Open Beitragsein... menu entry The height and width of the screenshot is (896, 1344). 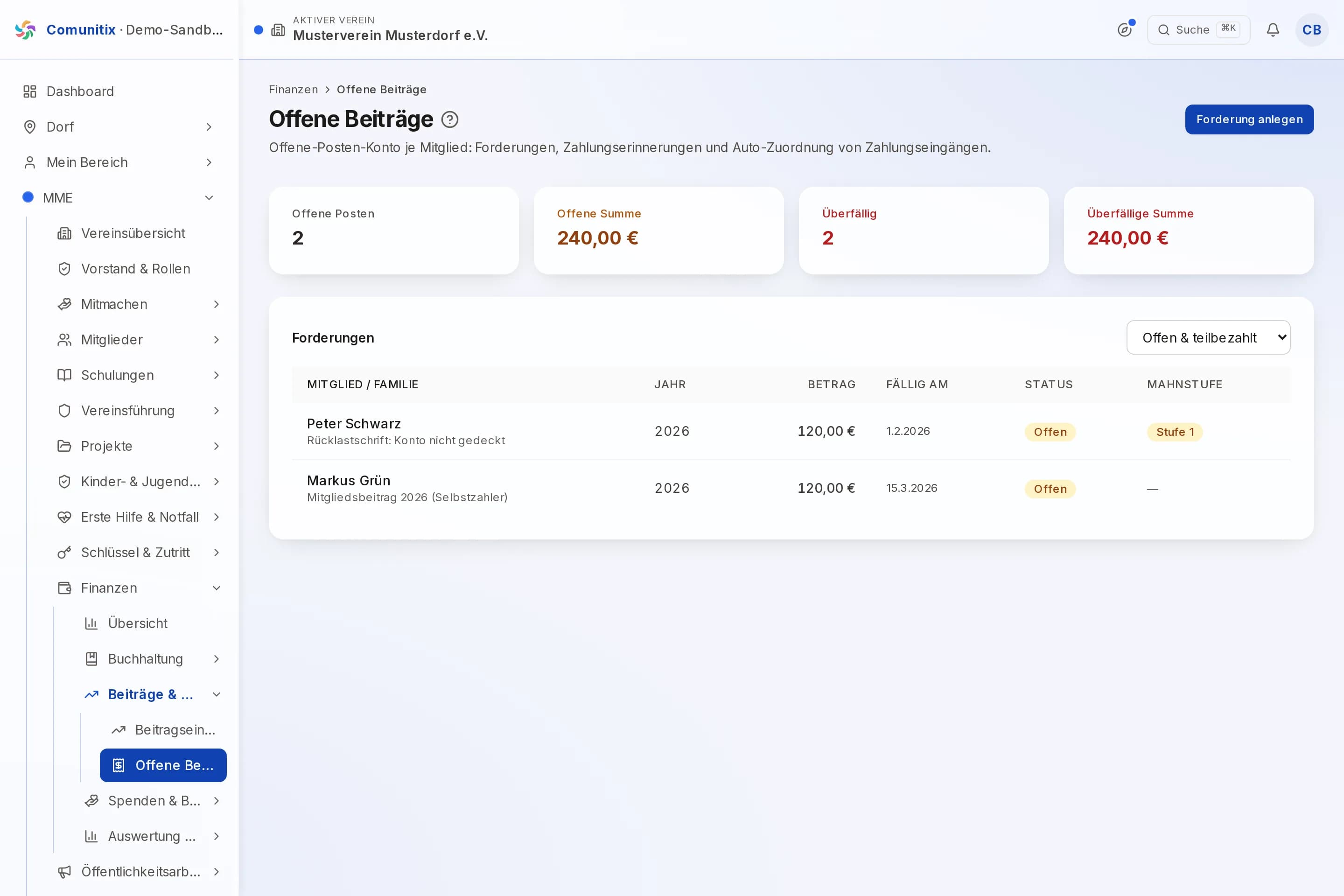[163, 730]
